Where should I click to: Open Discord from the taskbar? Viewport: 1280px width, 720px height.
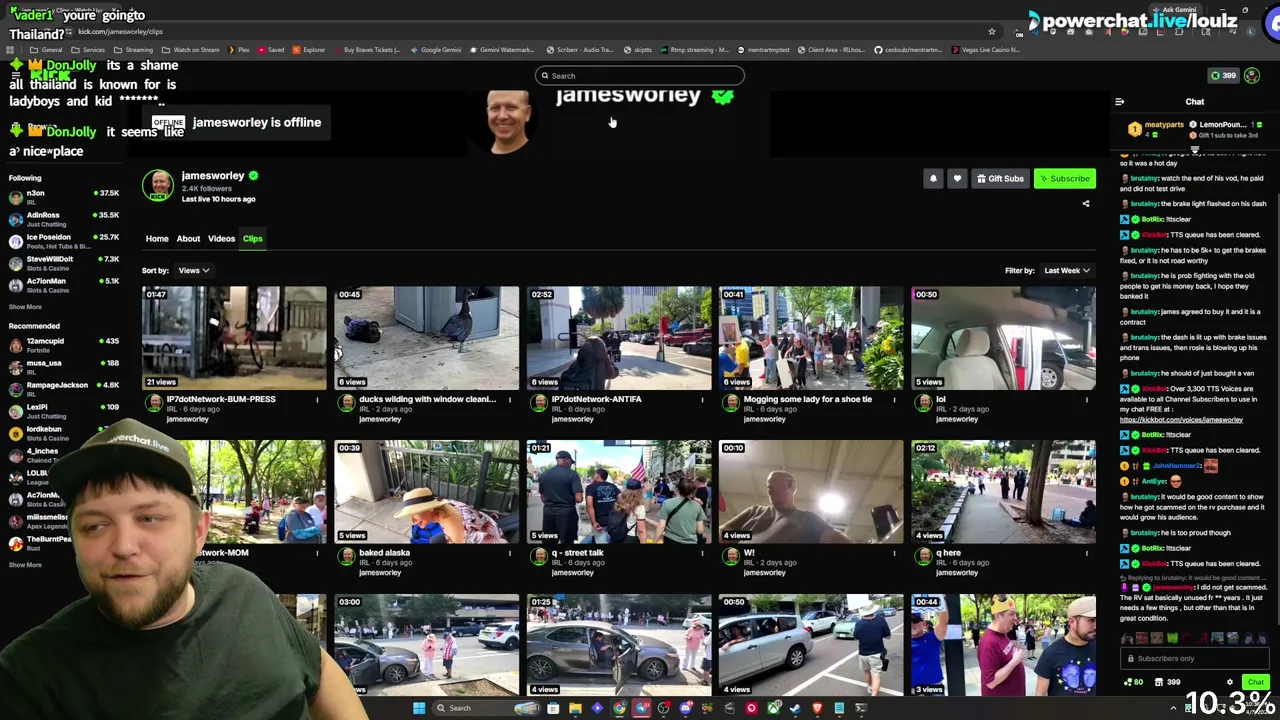685,708
